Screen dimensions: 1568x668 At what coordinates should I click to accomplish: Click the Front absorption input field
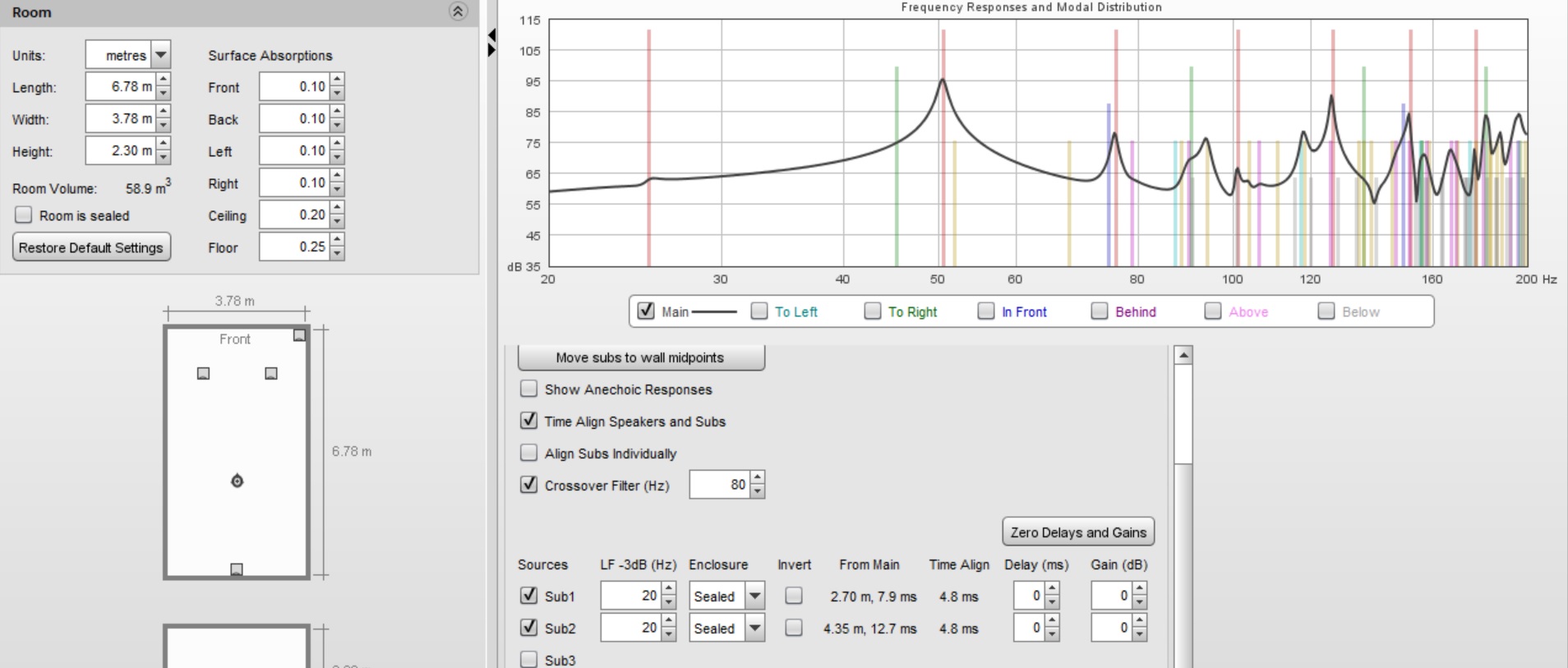click(x=294, y=86)
